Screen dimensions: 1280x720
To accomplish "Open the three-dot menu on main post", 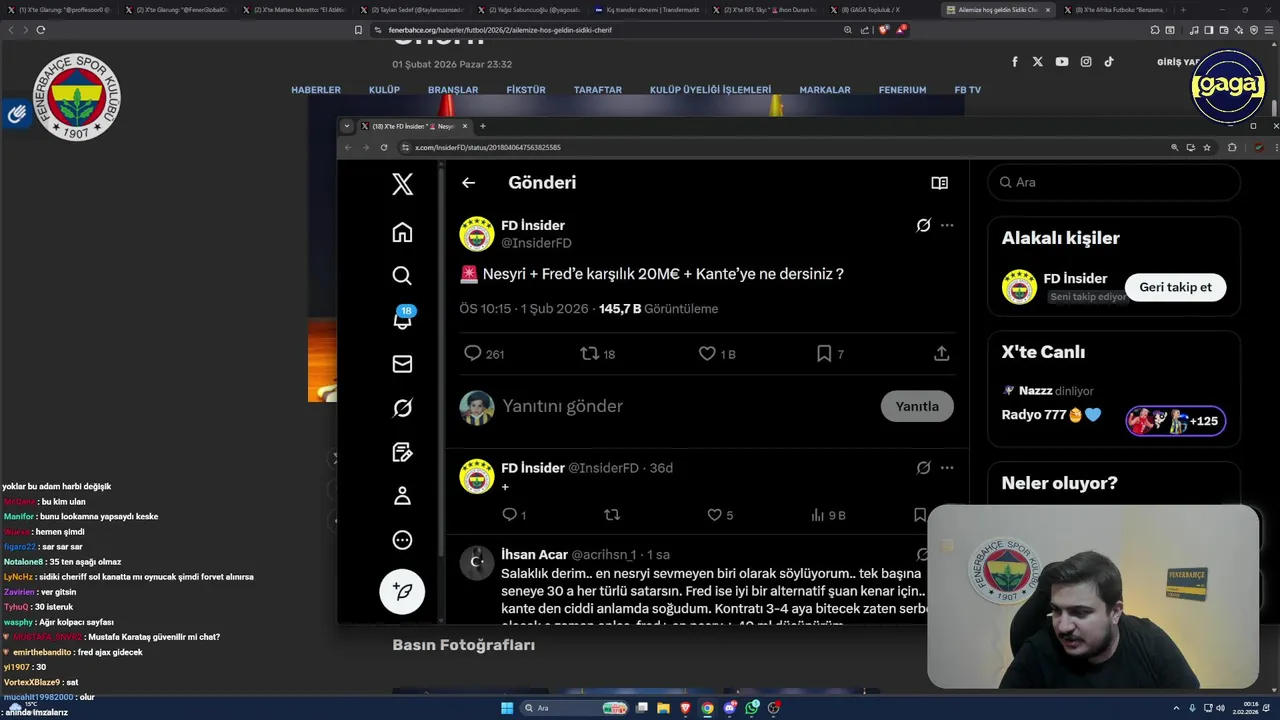I will coord(947,225).
